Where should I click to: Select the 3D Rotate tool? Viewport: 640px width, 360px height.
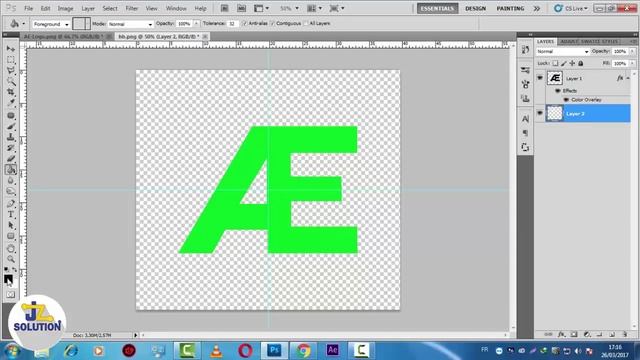(11, 249)
